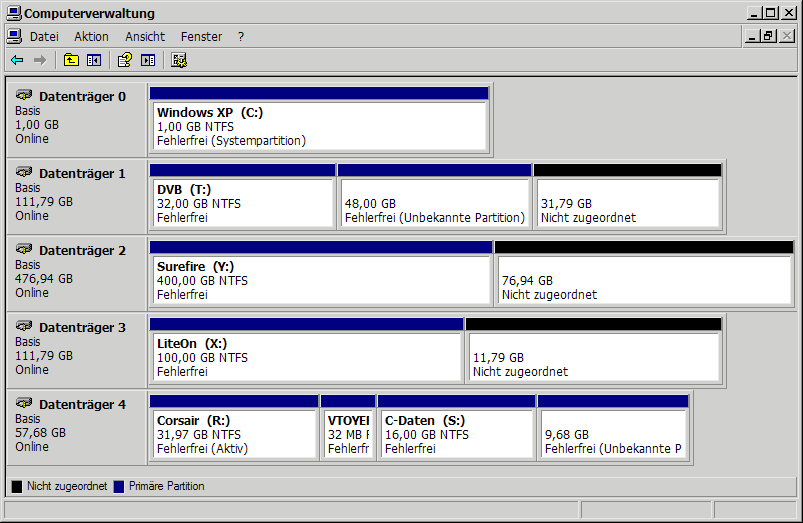This screenshot has width=803, height=523.
Task: Open the Fenster menu
Action: [x=201, y=37]
